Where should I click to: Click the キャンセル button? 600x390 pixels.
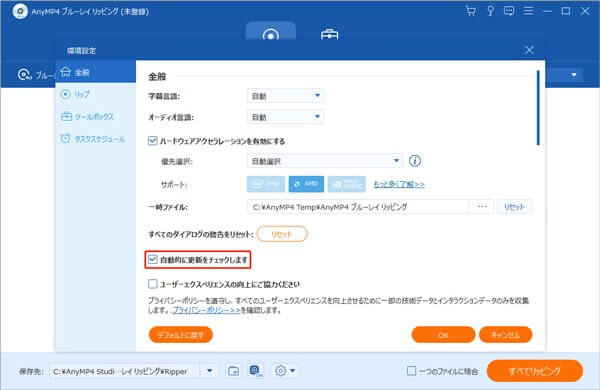click(505, 335)
